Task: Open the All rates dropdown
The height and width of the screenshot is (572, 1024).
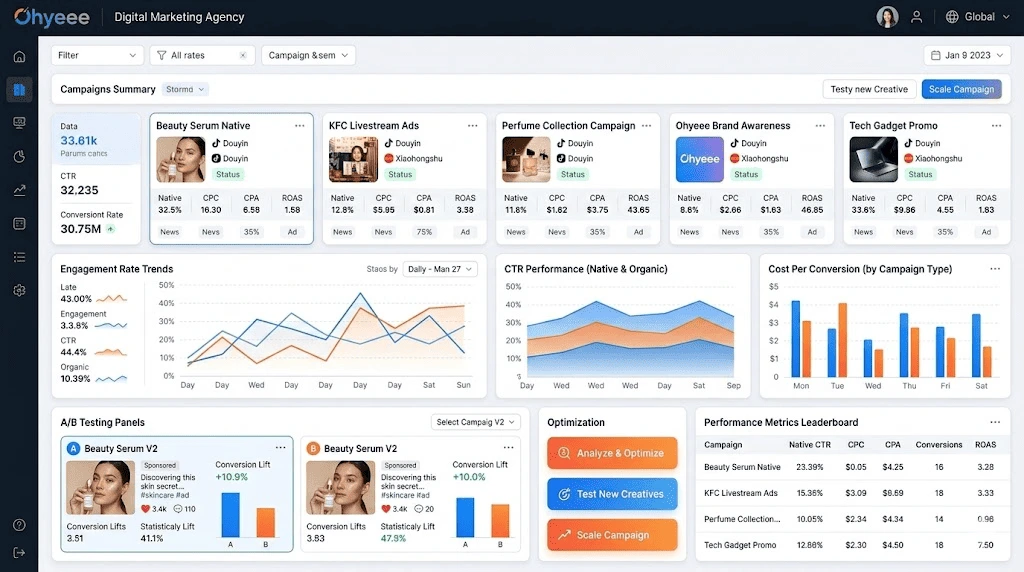Action: 202,56
